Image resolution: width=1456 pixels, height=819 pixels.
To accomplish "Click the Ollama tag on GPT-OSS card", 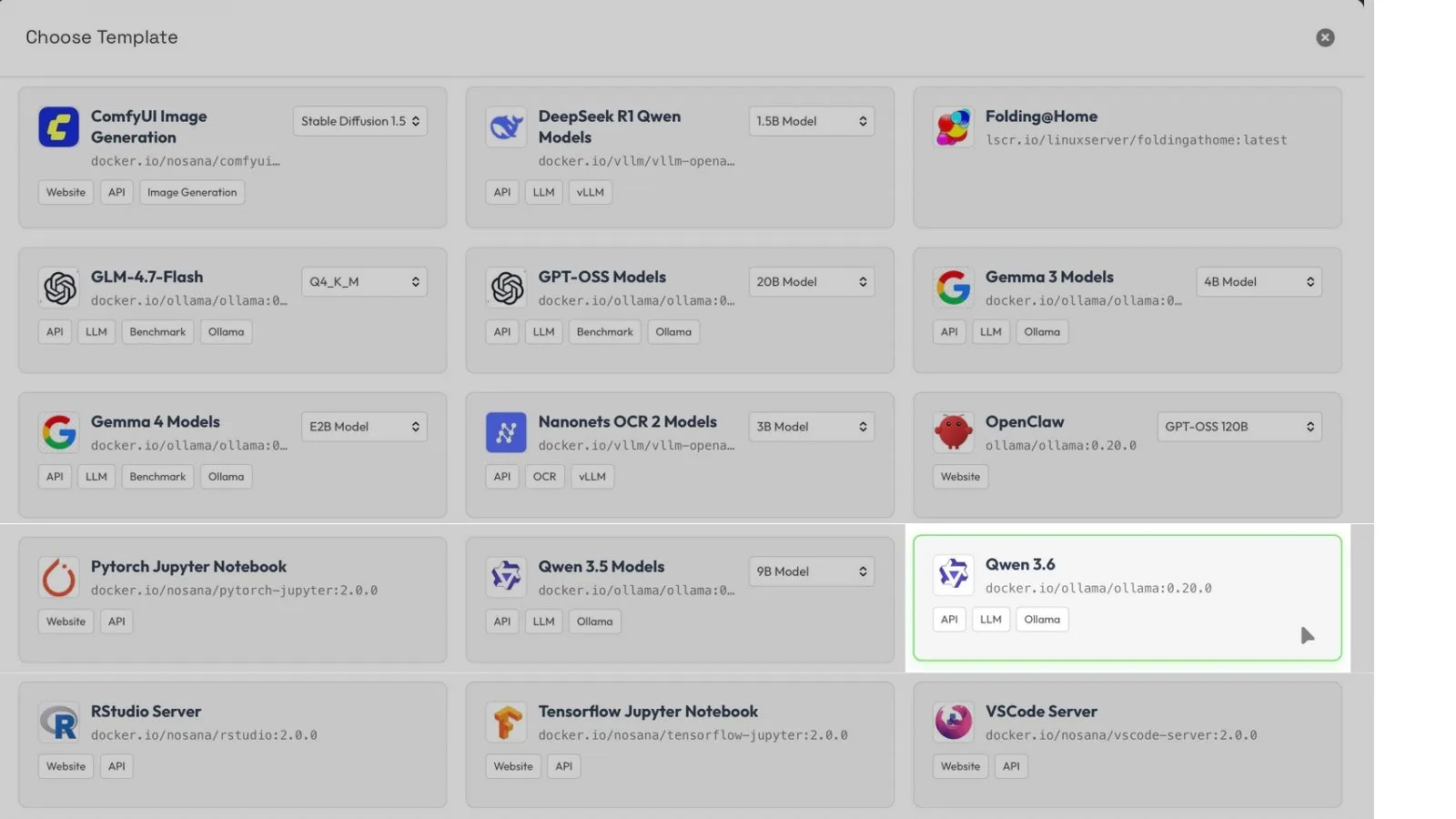I will coord(673,332).
